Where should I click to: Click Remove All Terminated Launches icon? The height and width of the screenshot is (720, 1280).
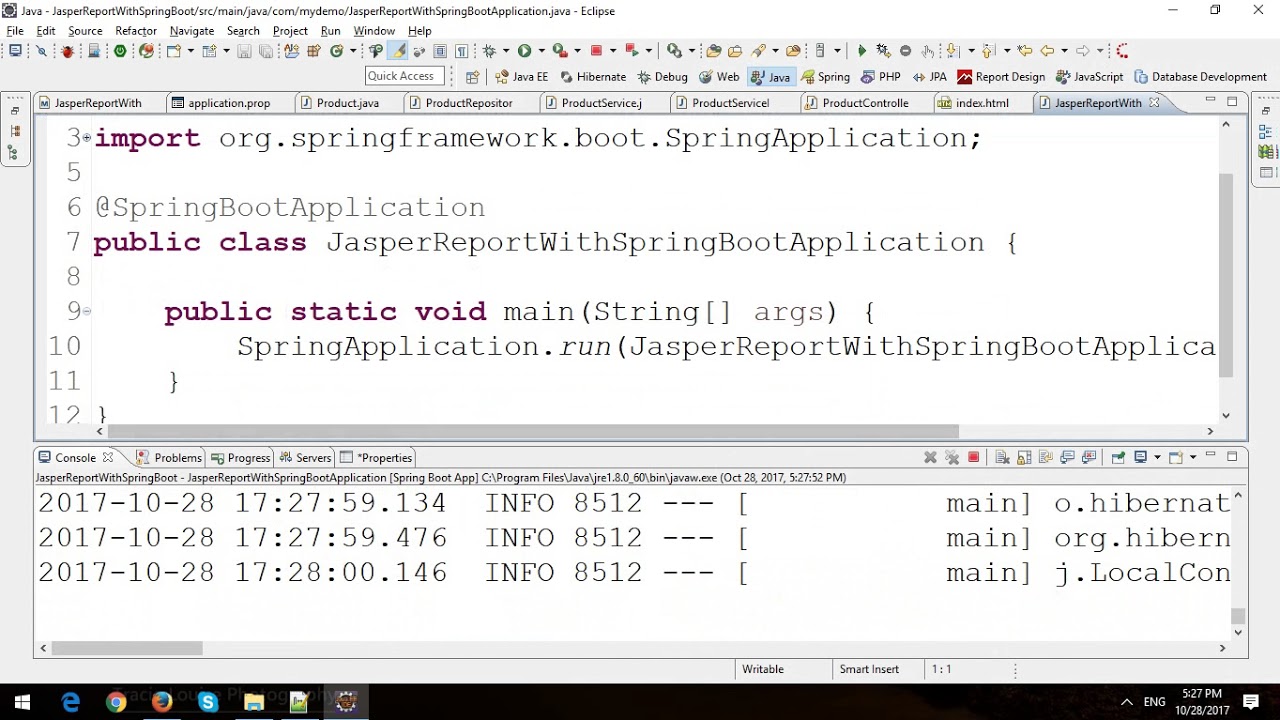(952, 457)
